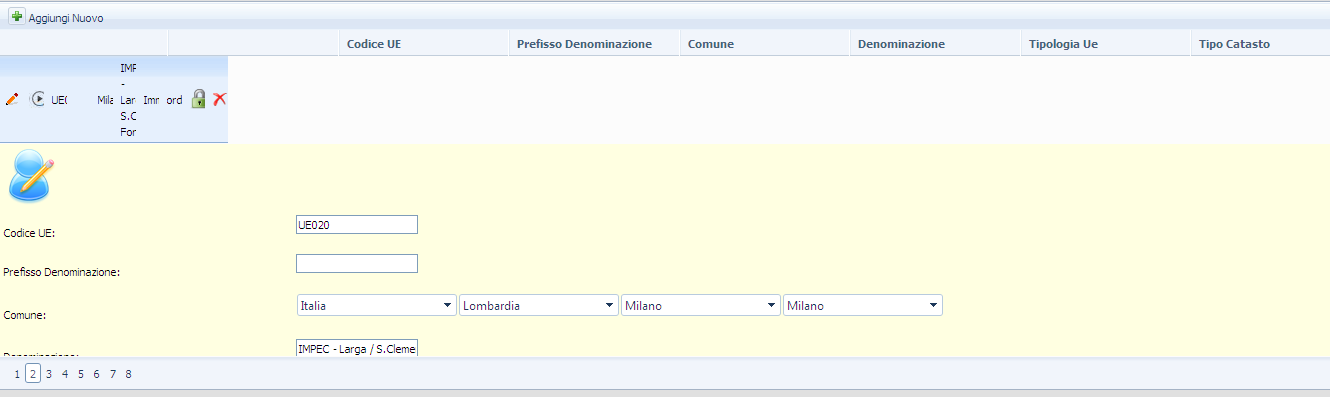This screenshot has width=1330, height=397.
Task: Open the Italia country dropdown
Action: click(x=376, y=305)
